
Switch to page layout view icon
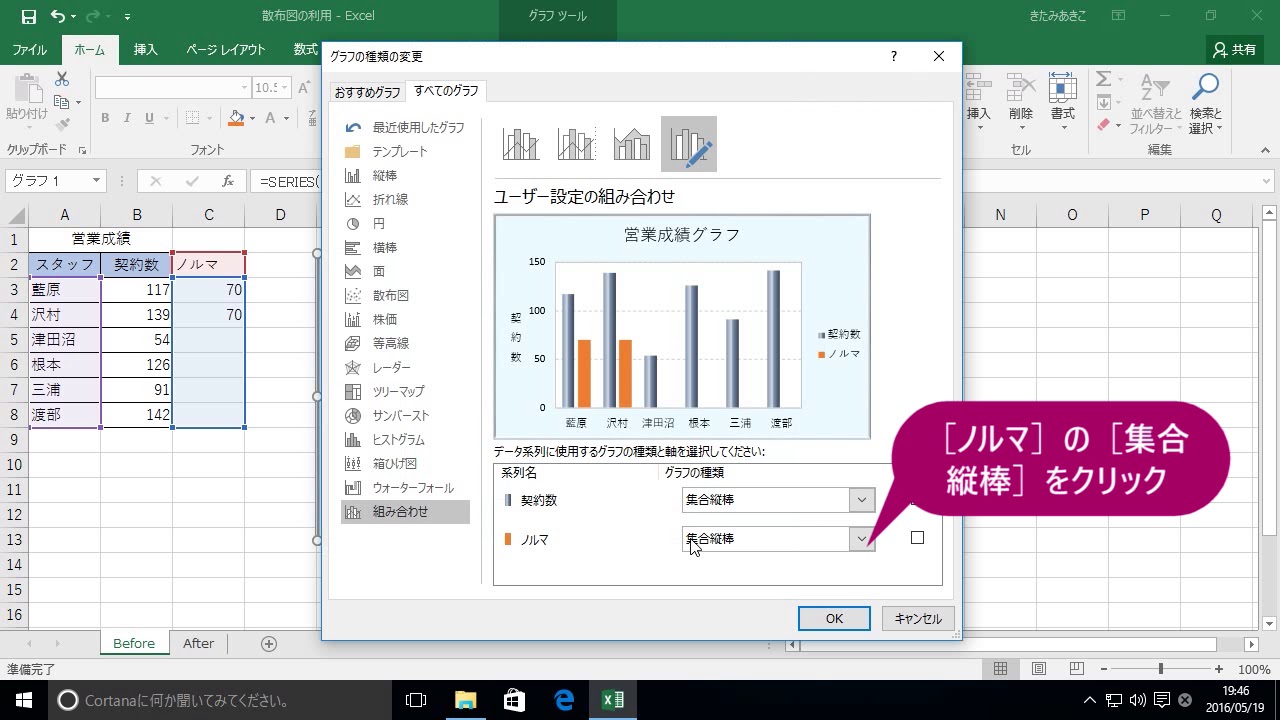click(x=1038, y=669)
